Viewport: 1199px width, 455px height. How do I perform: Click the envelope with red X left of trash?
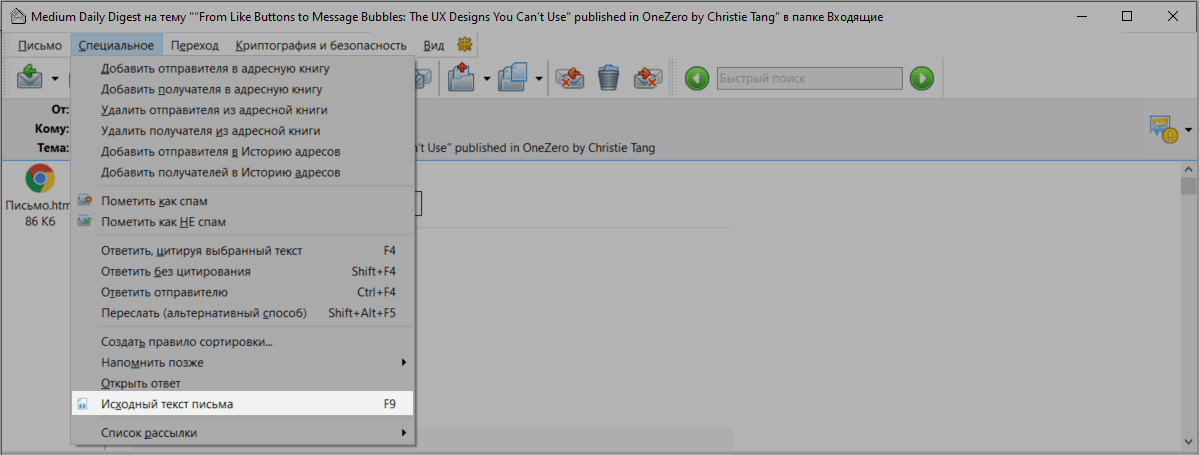pyautogui.click(x=570, y=77)
